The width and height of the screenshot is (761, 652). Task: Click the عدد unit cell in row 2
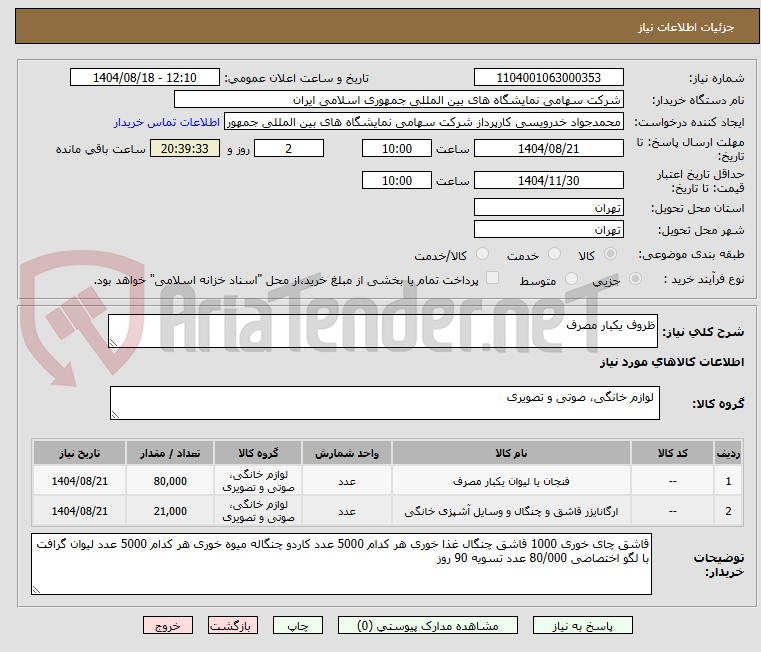click(x=347, y=511)
